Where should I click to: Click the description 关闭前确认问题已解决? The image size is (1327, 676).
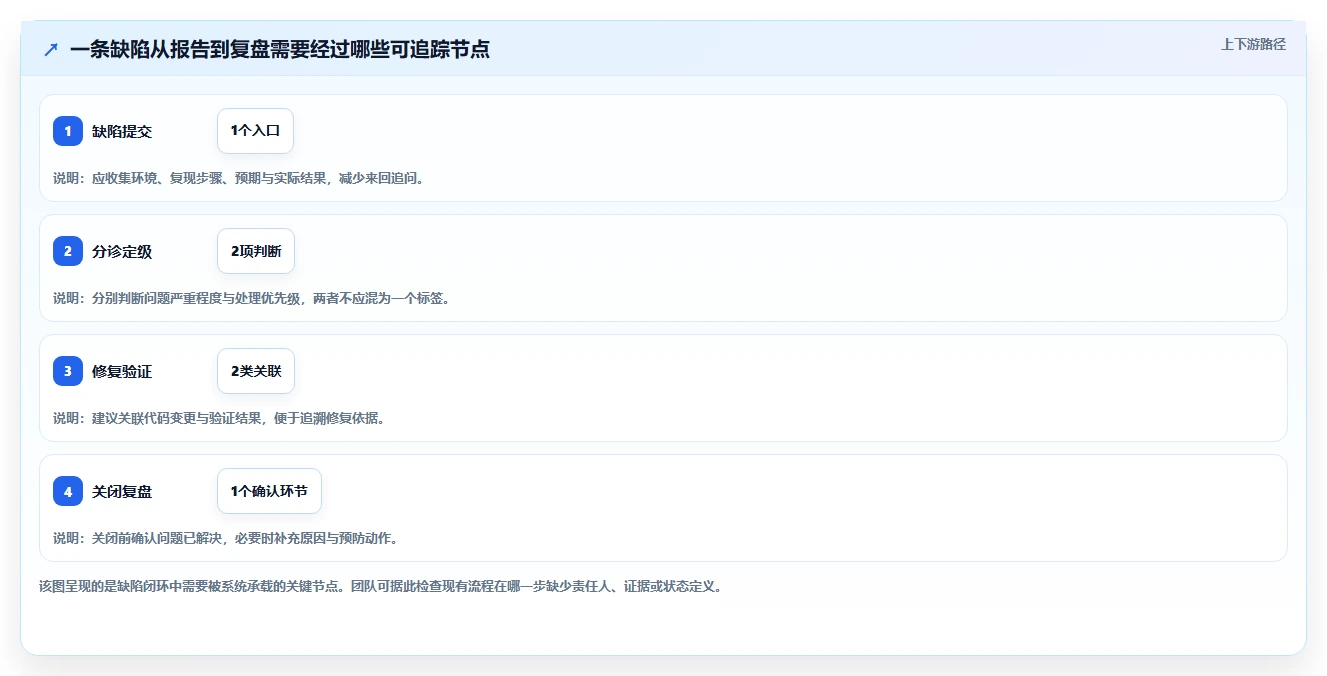(x=226, y=538)
